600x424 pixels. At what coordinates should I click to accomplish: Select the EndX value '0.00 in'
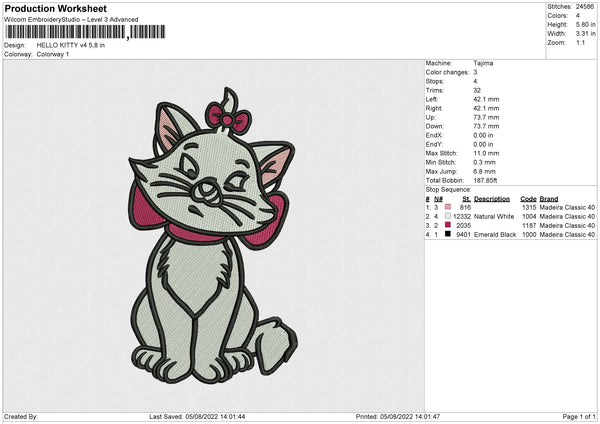[x=483, y=135]
